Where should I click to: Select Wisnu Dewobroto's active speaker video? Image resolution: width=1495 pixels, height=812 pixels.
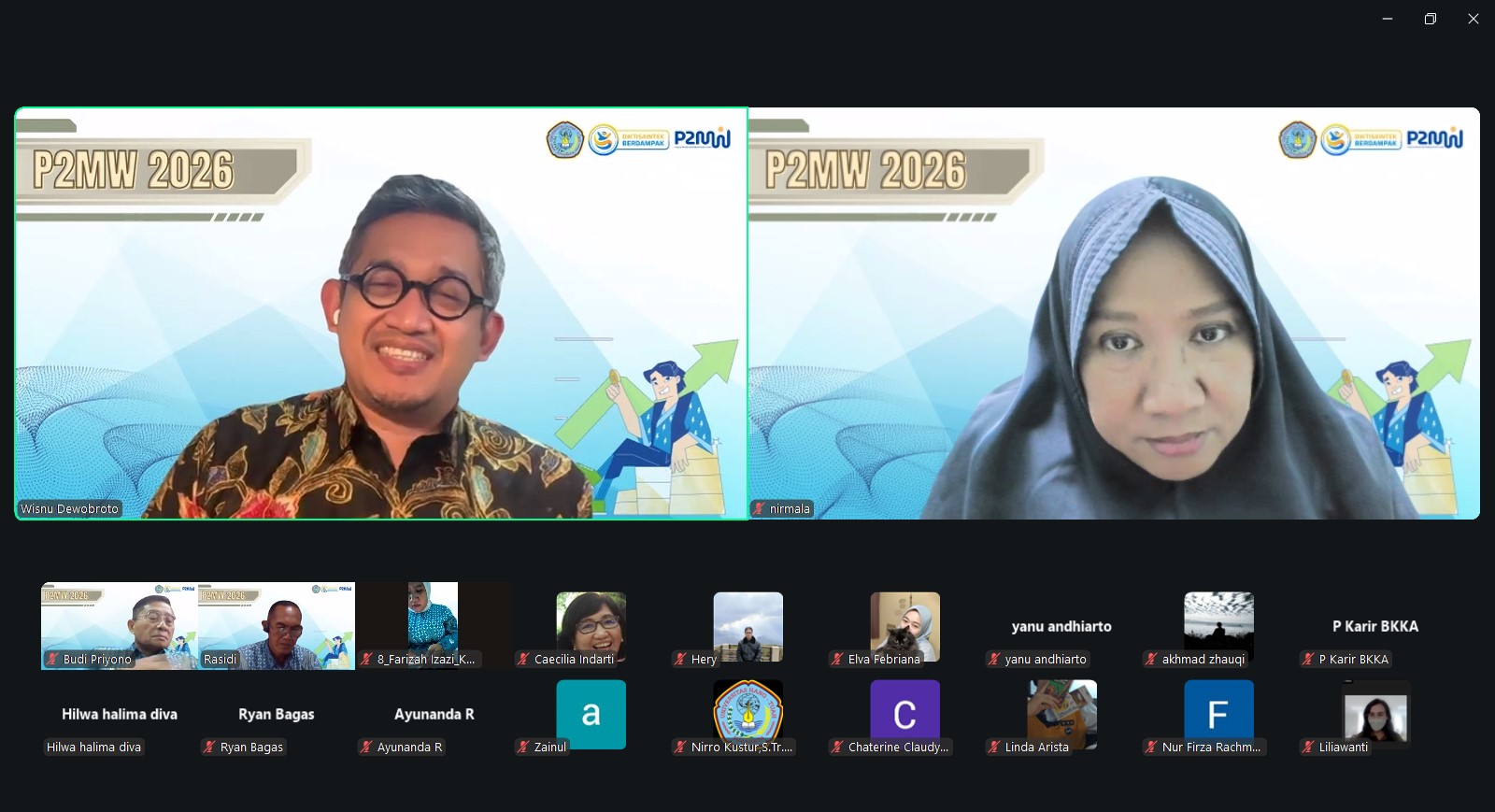(x=381, y=313)
